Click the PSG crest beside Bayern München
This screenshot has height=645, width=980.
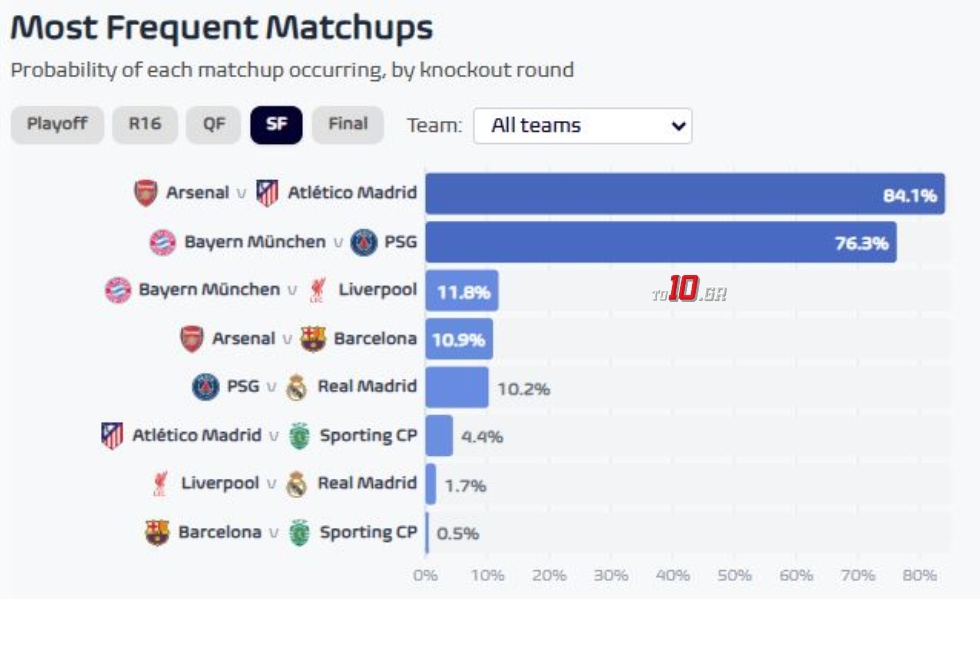tap(365, 242)
